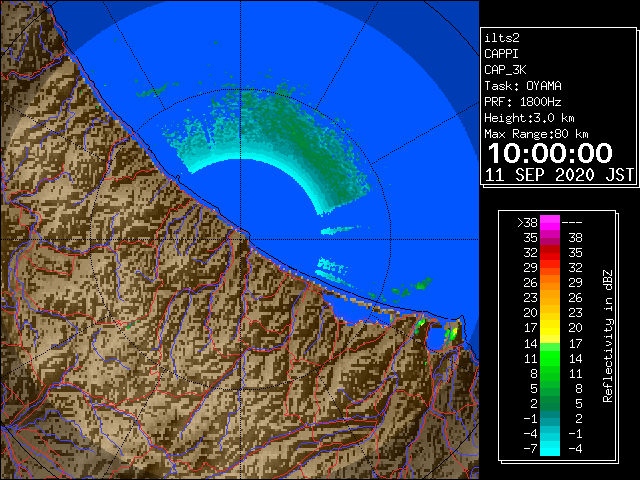Click the "CAPPI" product label
Screen dimensions: 640x480
pyautogui.click(x=501, y=54)
